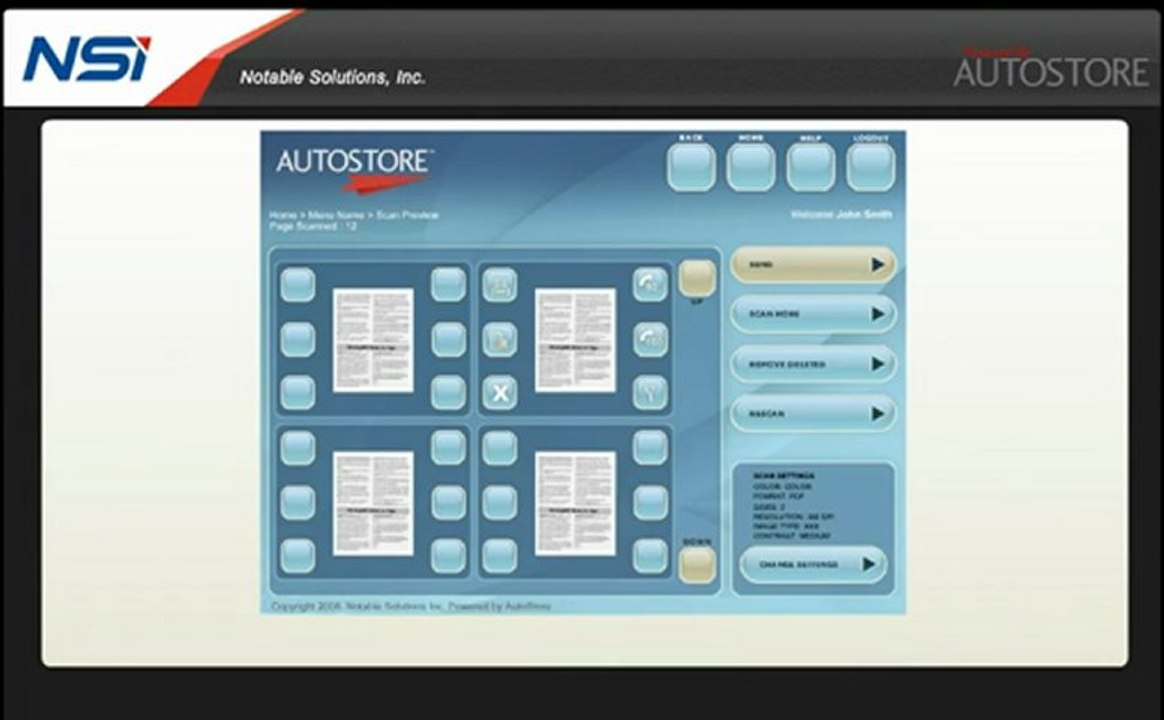Select the top-left scanned page thumbnail
The height and width of the screenshot is (720, 1164).
tap(373, 340)
